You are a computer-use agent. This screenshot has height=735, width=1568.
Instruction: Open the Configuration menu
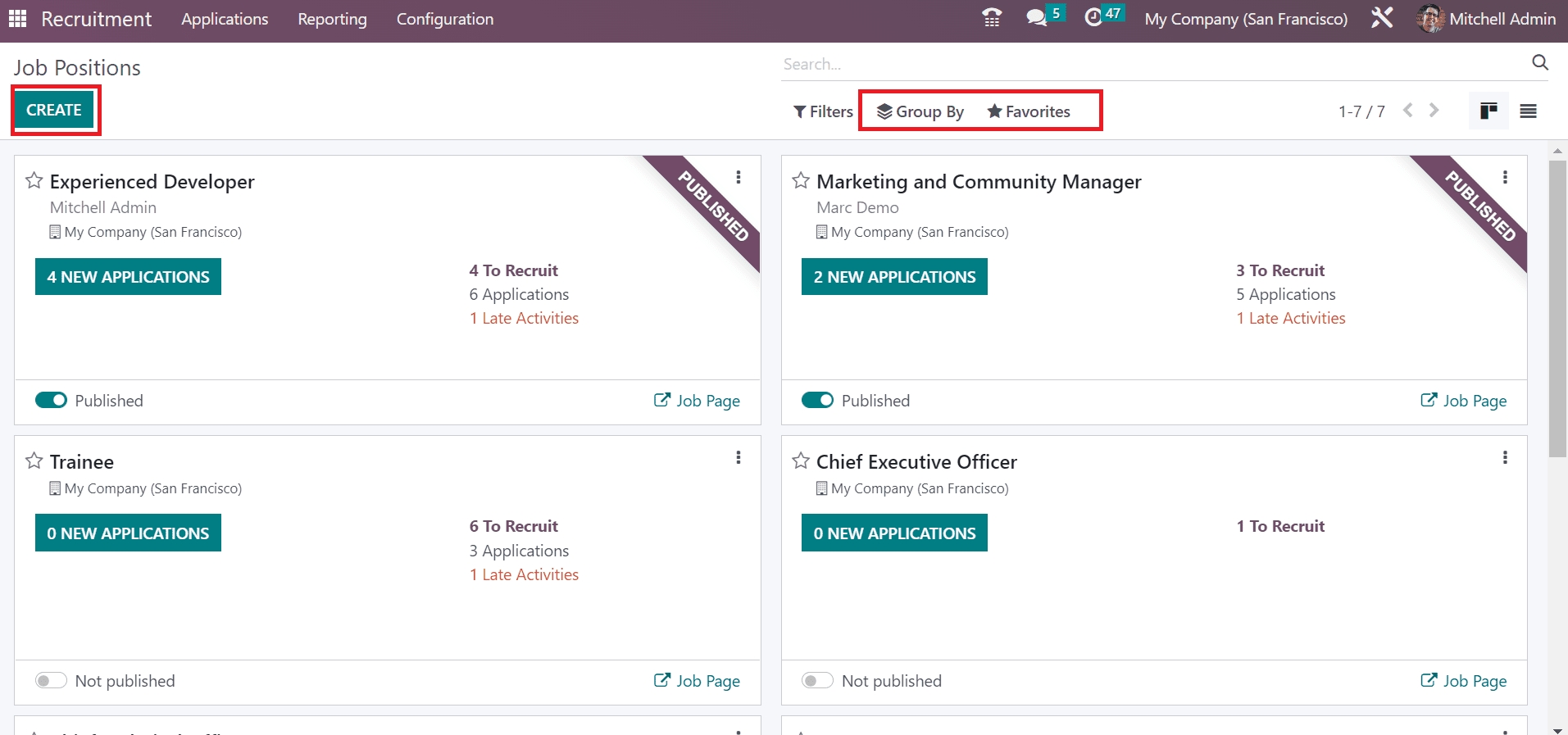tap(444, 19)
